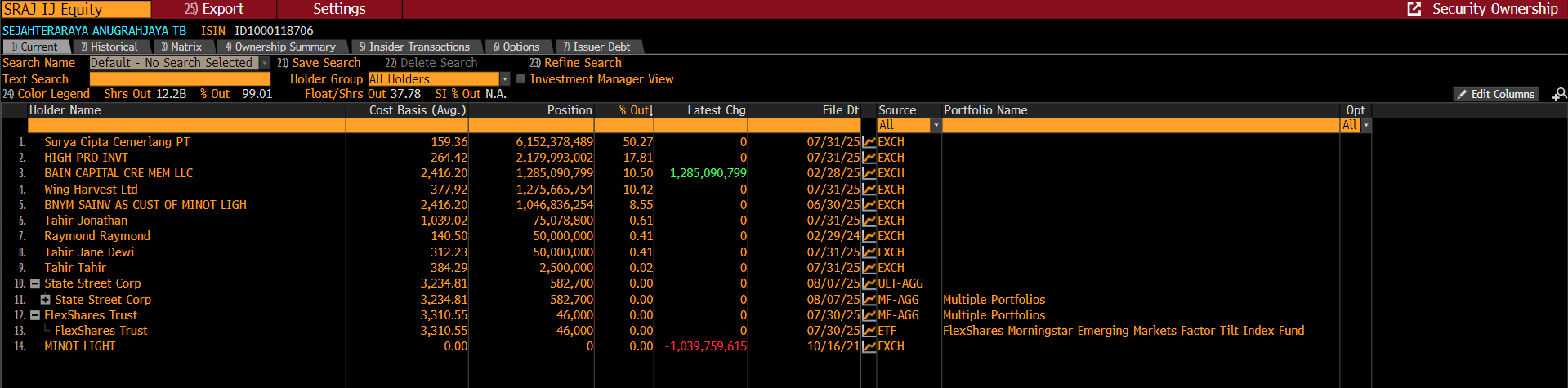
Task: Open chart icon for State Street Corp ULT-AGG row
Action: click(869, 283)
